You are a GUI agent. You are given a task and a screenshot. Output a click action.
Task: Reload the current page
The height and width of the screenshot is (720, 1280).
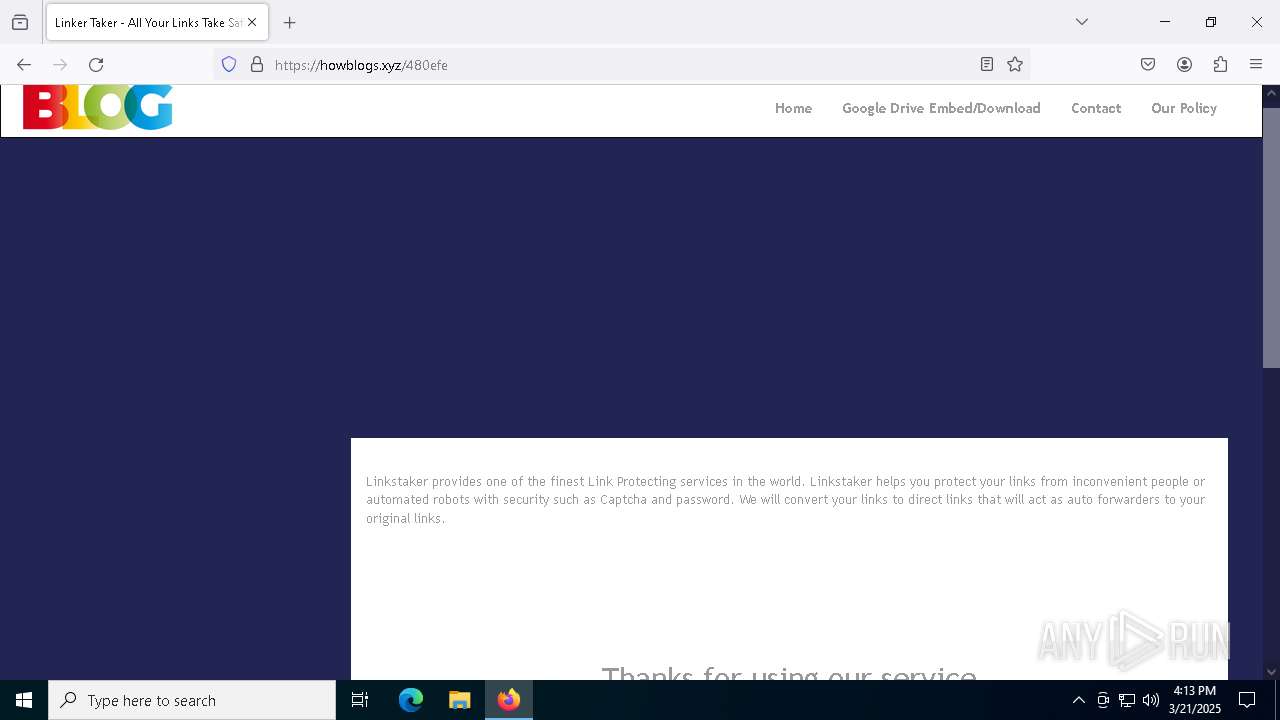coord(96,65)
